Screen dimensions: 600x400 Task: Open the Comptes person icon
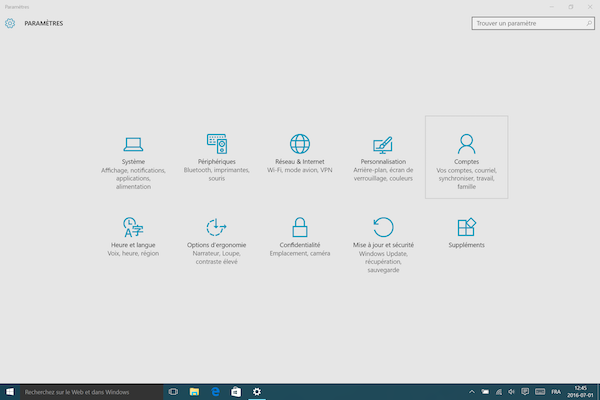(x=466, y=144)
